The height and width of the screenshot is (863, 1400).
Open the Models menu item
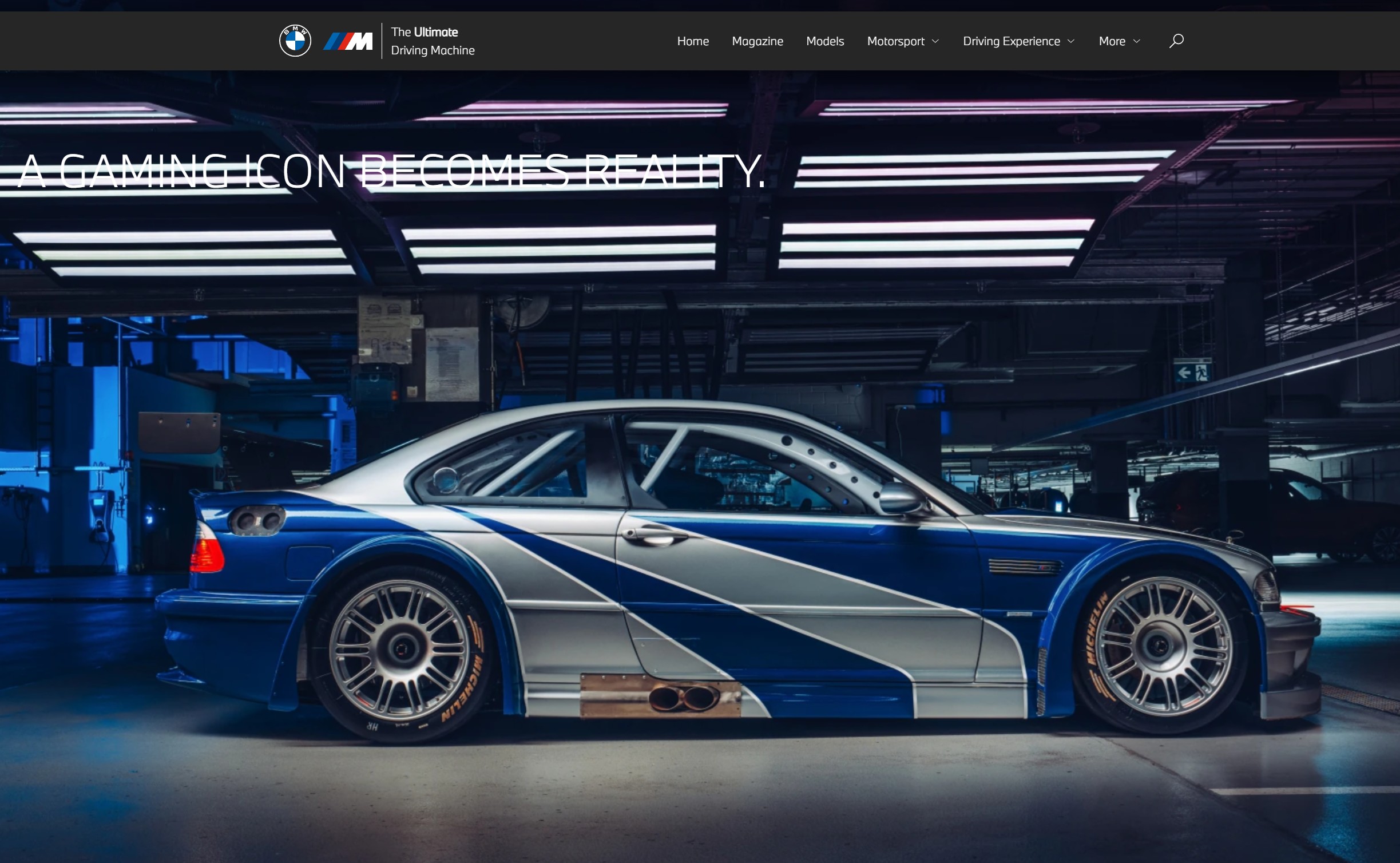pos(824,41)
